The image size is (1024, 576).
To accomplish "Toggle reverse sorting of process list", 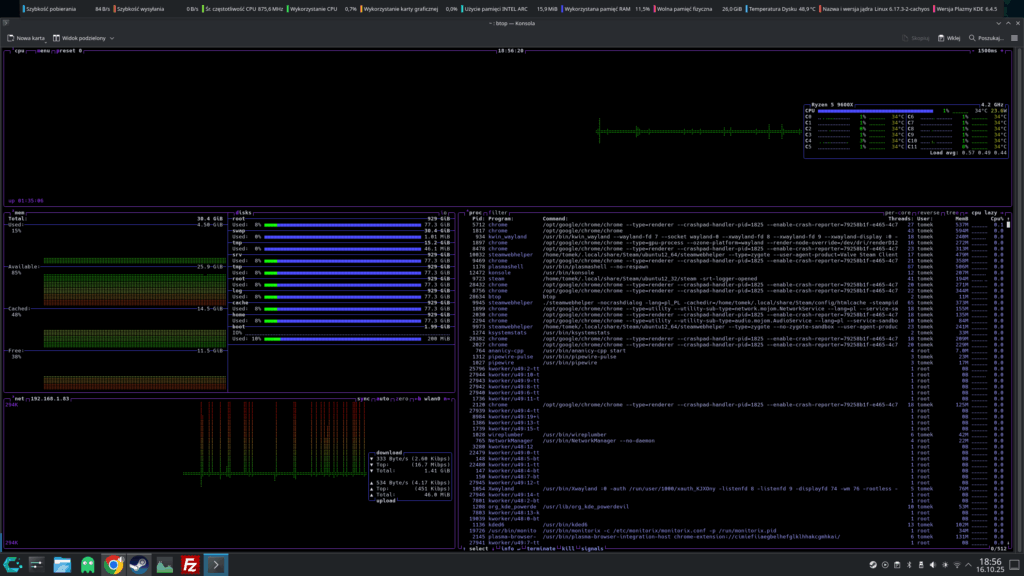I will click(x=926, y=212).
